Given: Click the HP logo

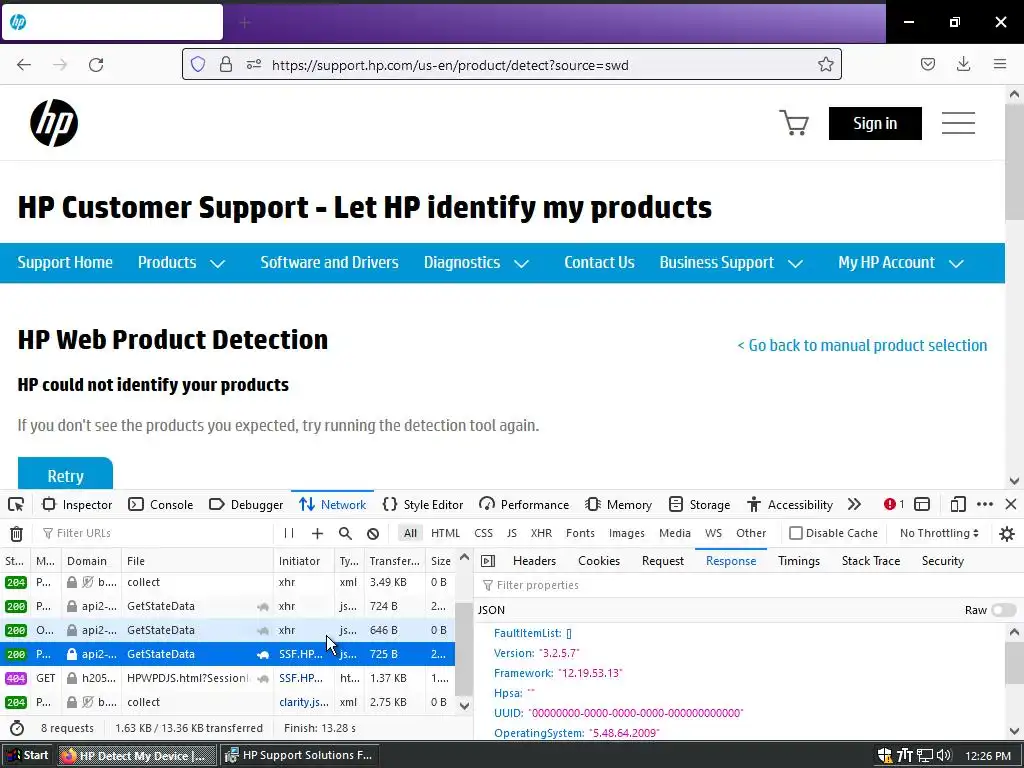Looking at the screenshot, I should pos(54,123).
